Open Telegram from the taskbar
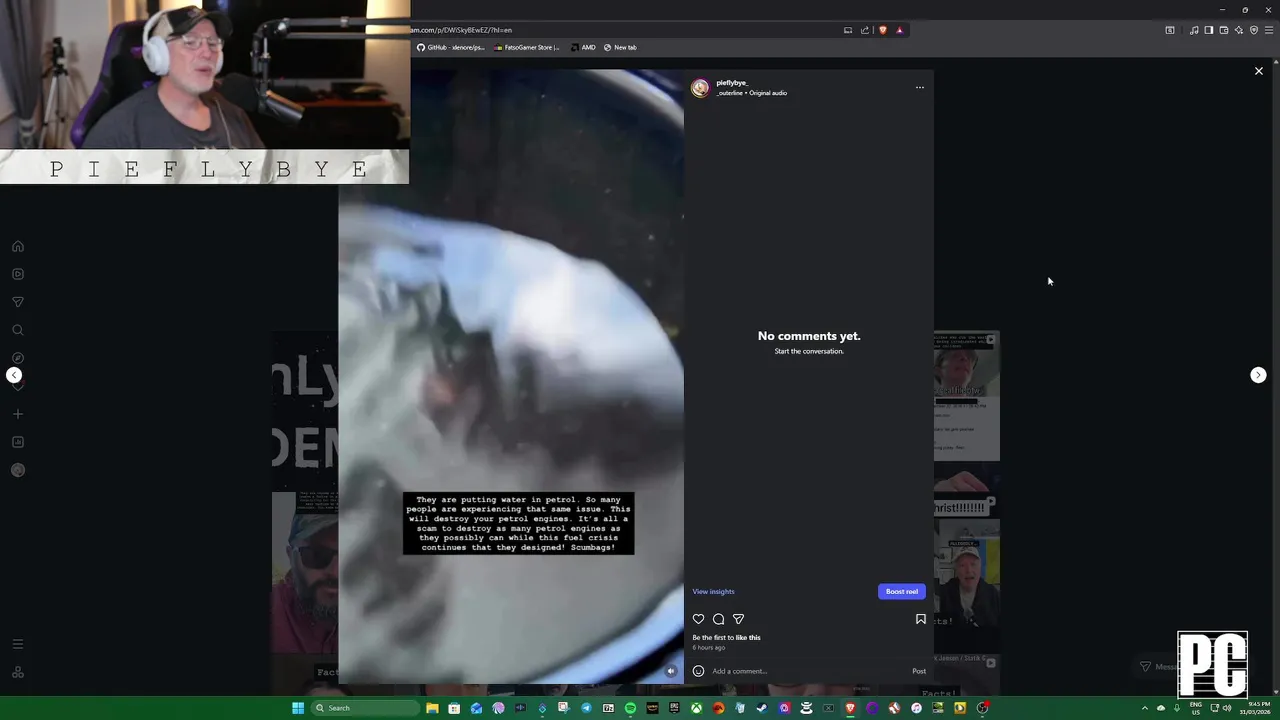The width and height of the screenshot is (1280, 720). [586, 708]
